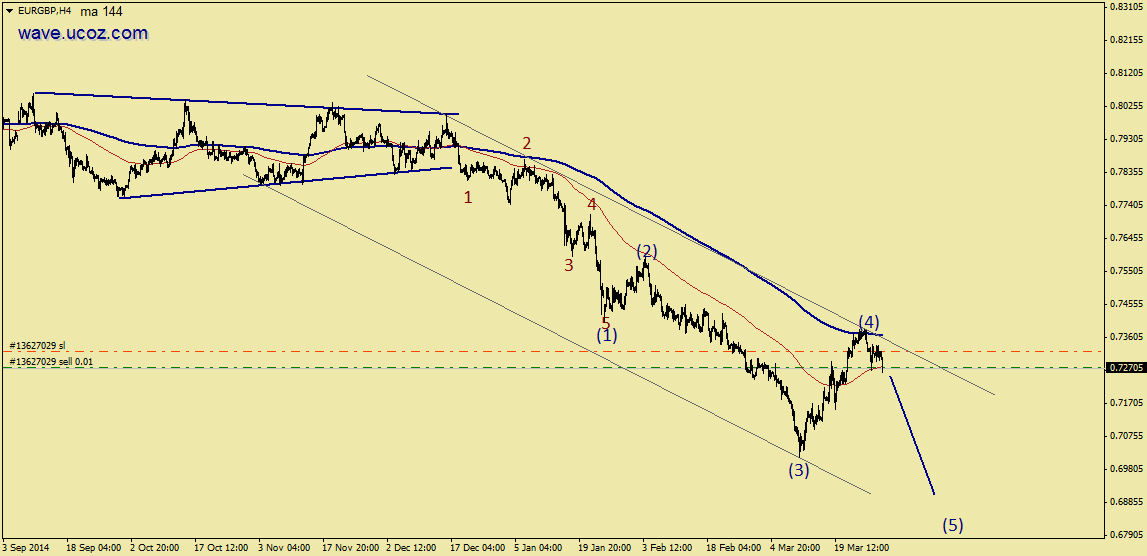The height and width of the screenshot is (556, 1147).
Task: Click the EURGBP,H4 chart symbol title
Action: 45,10
